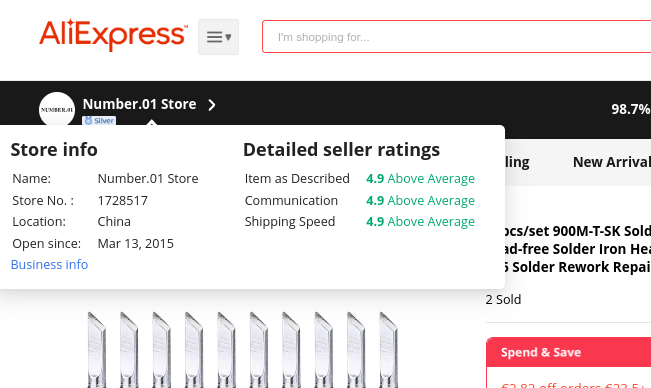Click the Store info heading

54,150
